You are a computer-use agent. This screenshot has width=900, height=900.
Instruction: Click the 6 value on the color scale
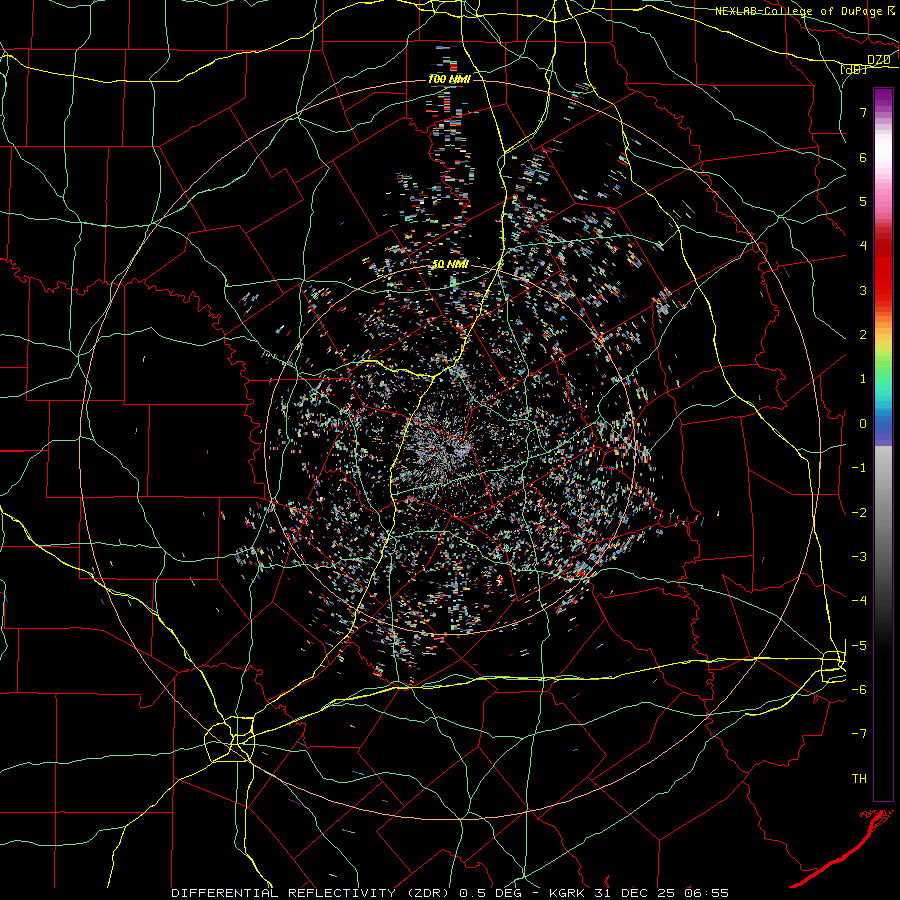[x=863, y=157]
